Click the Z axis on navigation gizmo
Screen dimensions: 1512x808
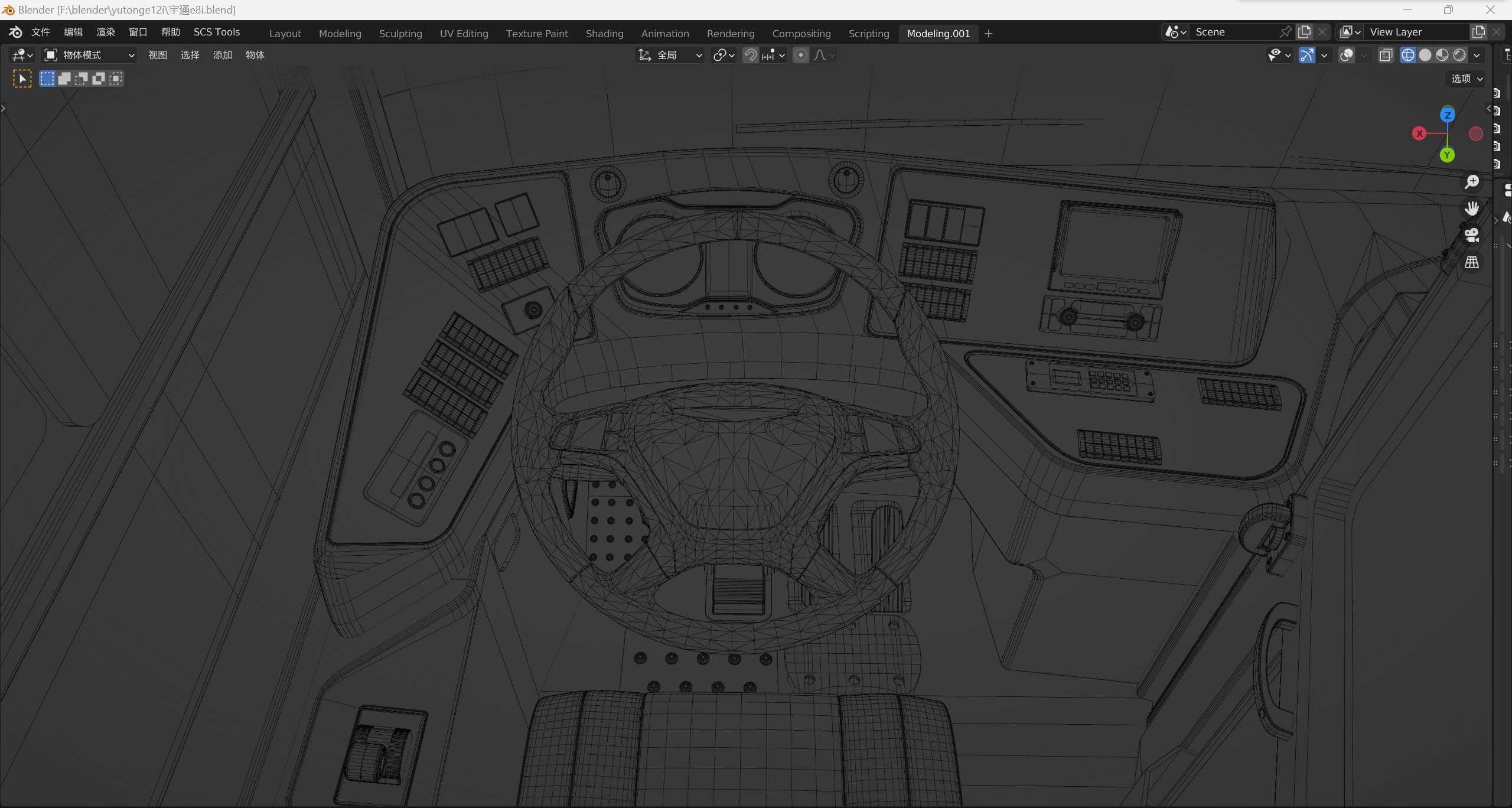tap(1447, 115)
